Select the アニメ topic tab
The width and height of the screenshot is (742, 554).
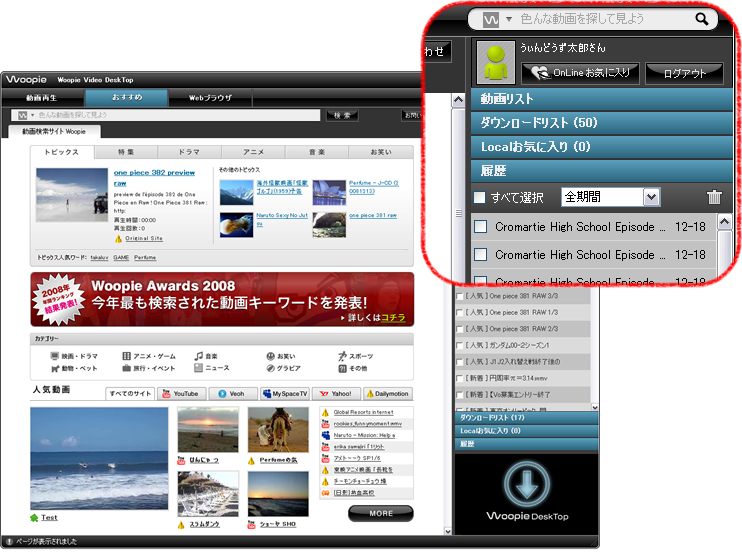tap(253, 152)
